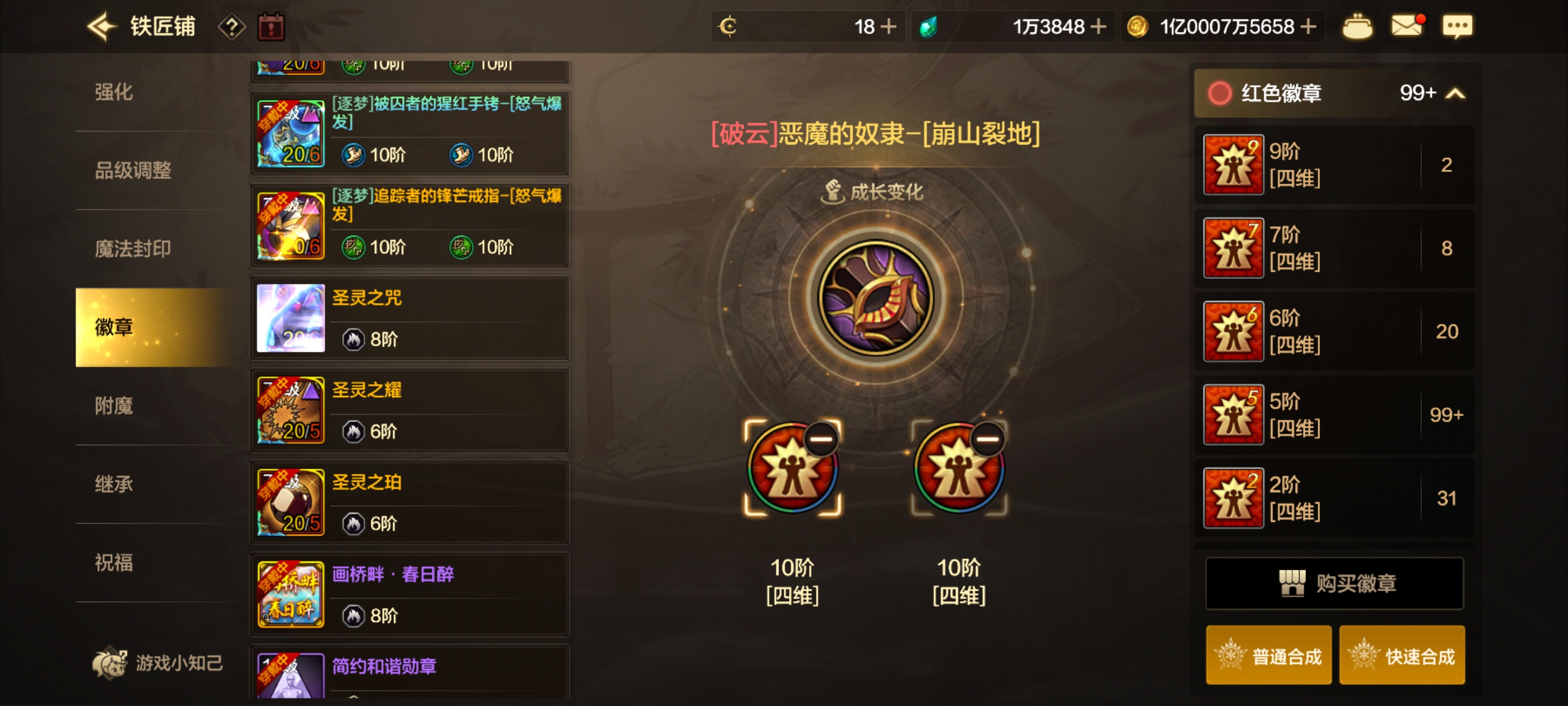Click the 购买徽章 button
Viewport: 1568px width, 706px height.
click(1334, 583)
